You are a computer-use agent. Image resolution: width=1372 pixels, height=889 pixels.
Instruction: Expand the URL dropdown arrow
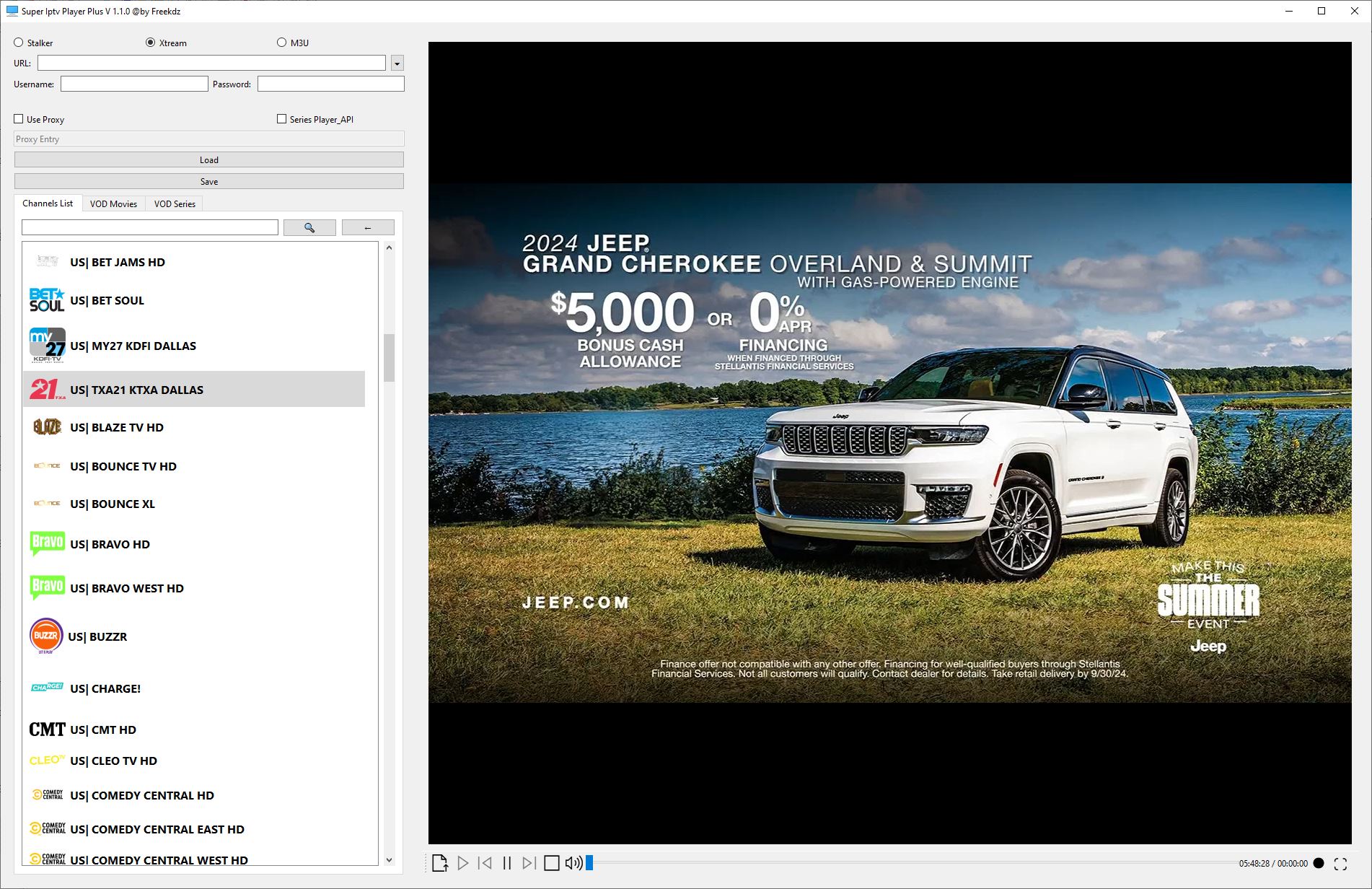click(397, 63)
